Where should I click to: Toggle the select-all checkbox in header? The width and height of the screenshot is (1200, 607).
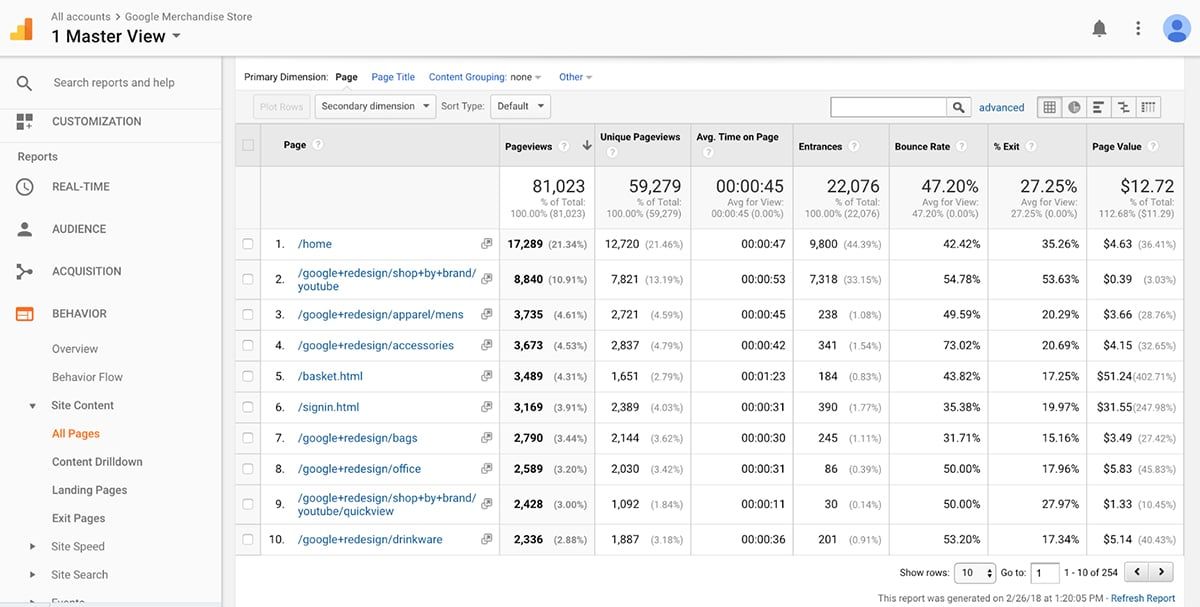248,145
